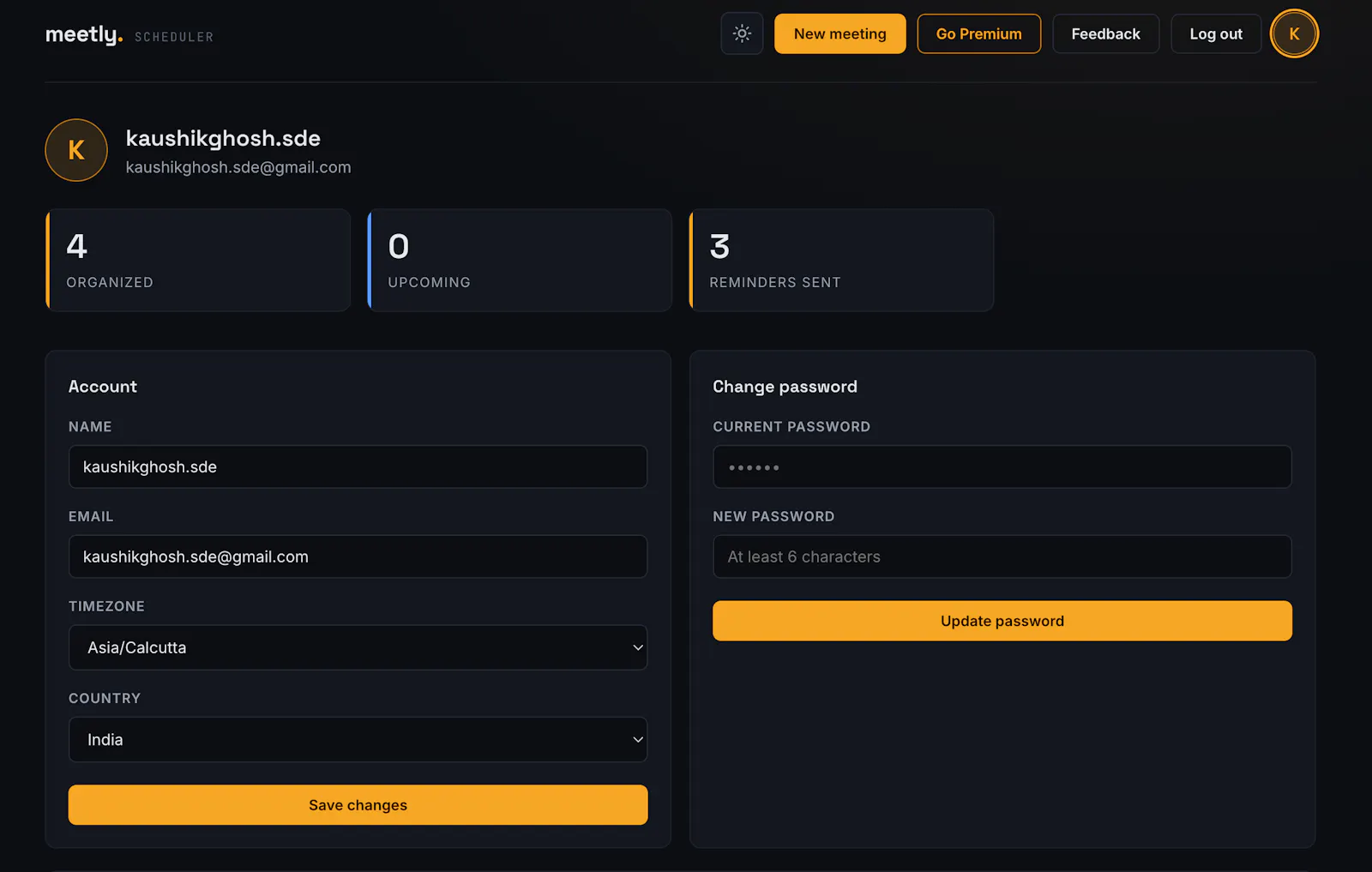1372x872 pixels.
Task: Log out of the account
Action: click(x=1215, y=34)
